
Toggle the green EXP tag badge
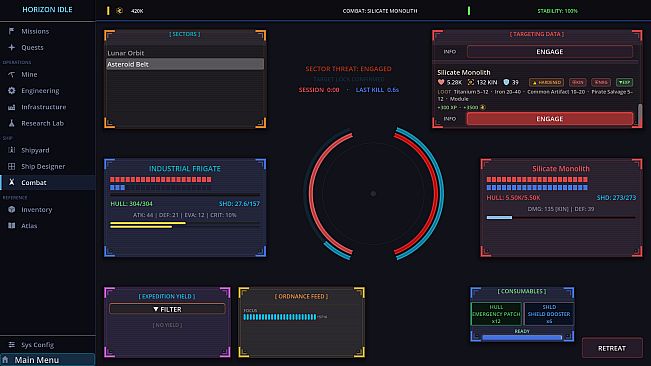tap(624, 82)
